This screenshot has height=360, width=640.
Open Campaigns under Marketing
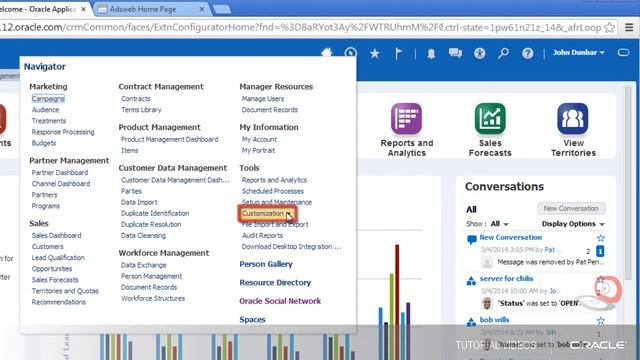[48, 99]
